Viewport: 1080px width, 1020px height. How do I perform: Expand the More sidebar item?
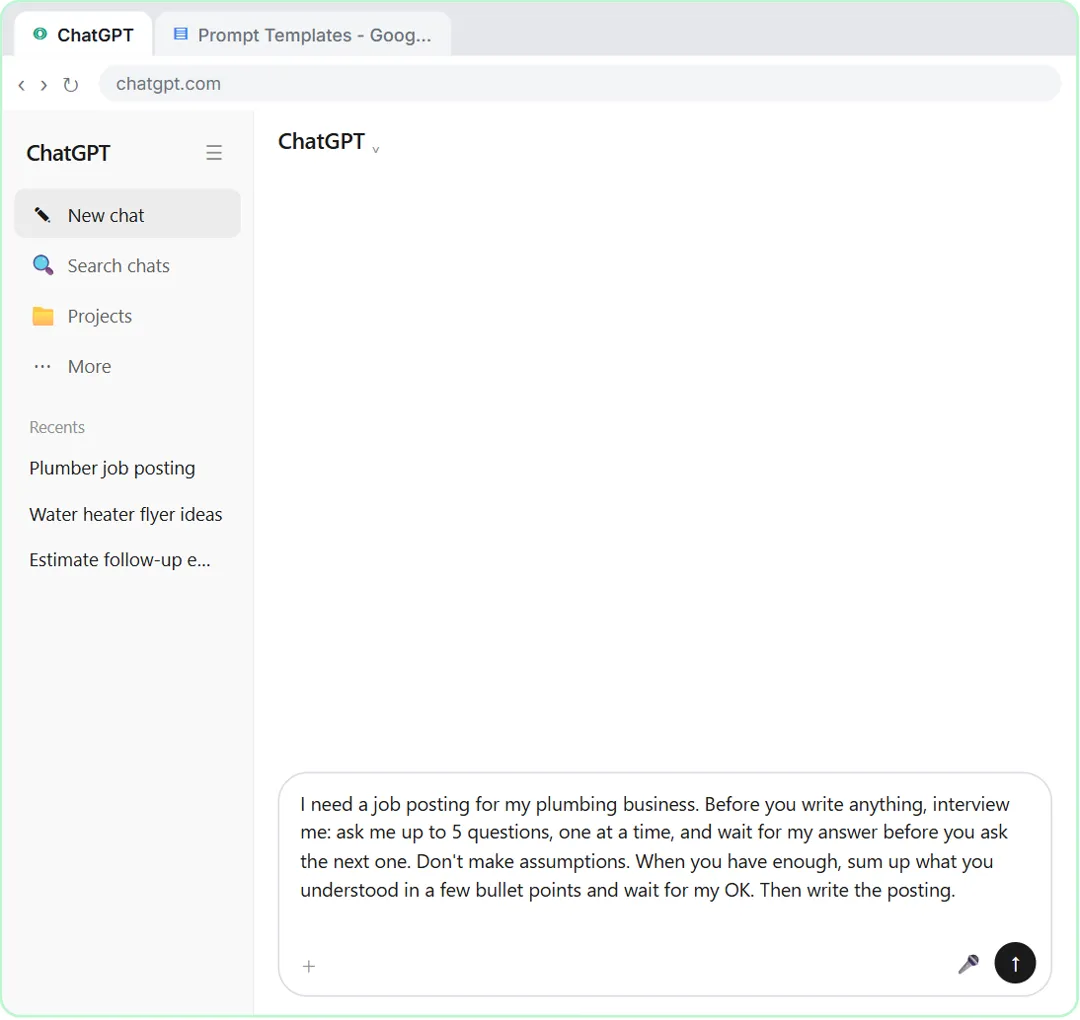(x=127, y=366)
